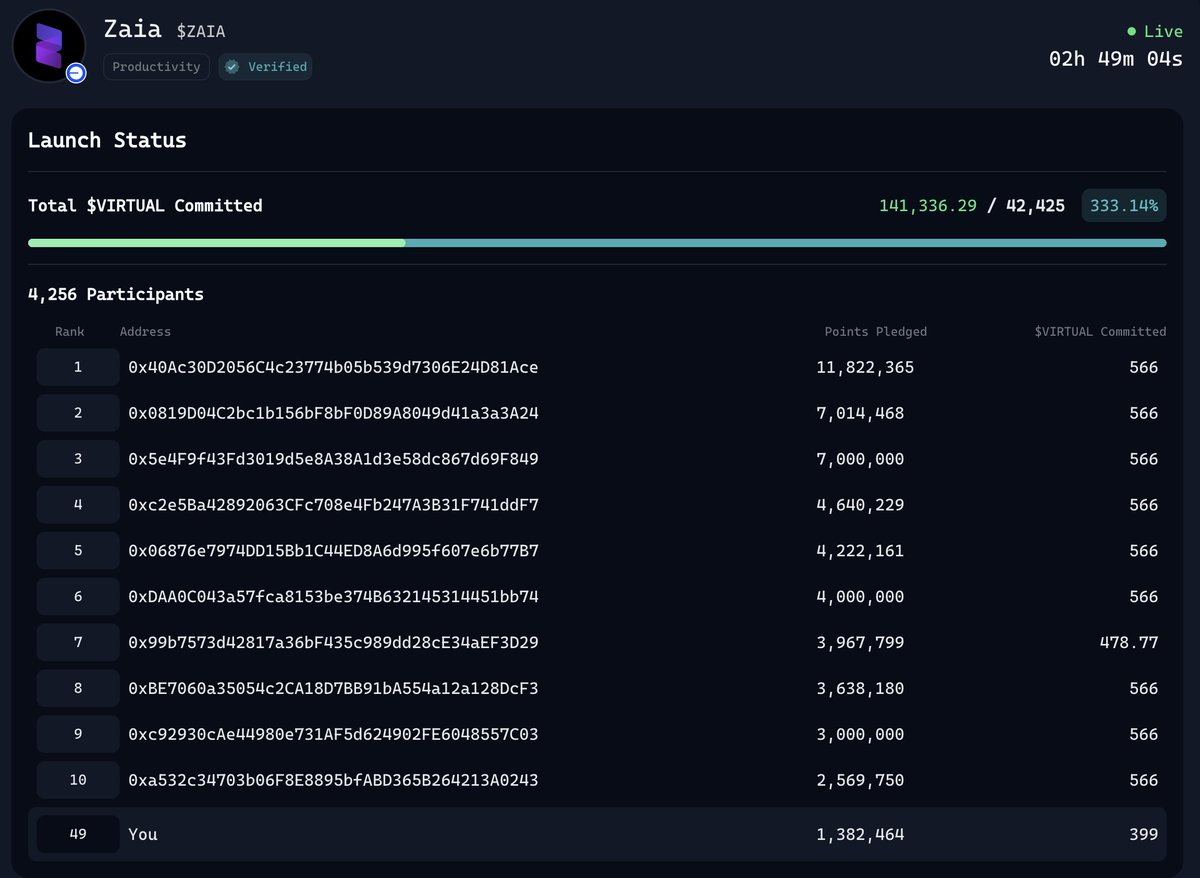Click the 42,425 target amount
This screenshot has height=878, width=1200.
point(1035,206)
